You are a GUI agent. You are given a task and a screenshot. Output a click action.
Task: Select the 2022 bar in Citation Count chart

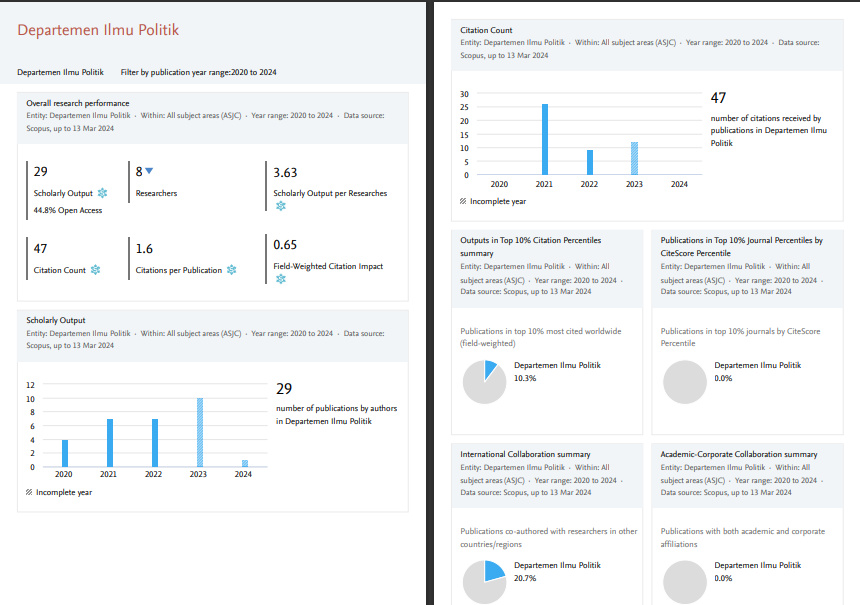590,162
